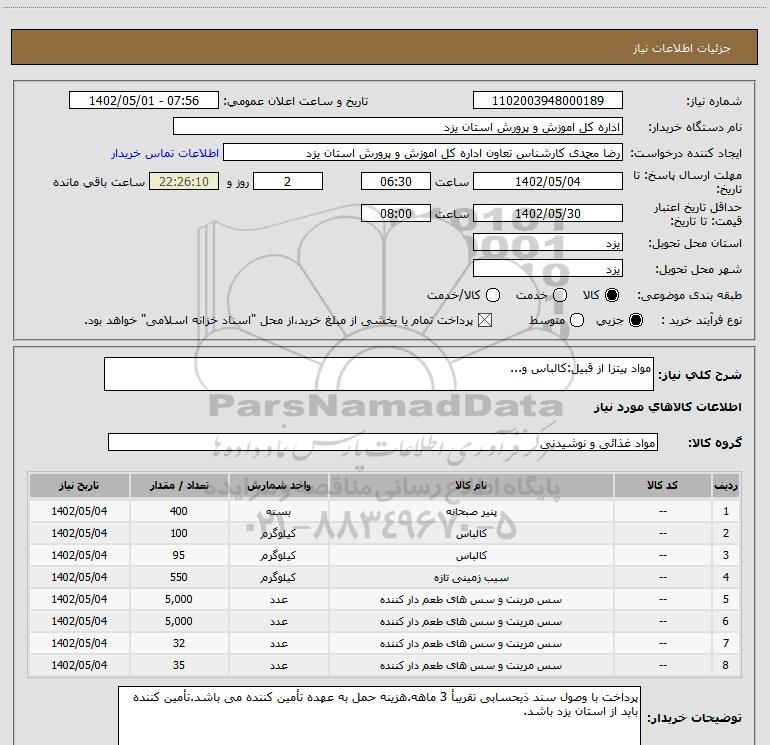Click the quantity 35 cell
Screen dimensions: 770x745
click(x=179, y=665)
